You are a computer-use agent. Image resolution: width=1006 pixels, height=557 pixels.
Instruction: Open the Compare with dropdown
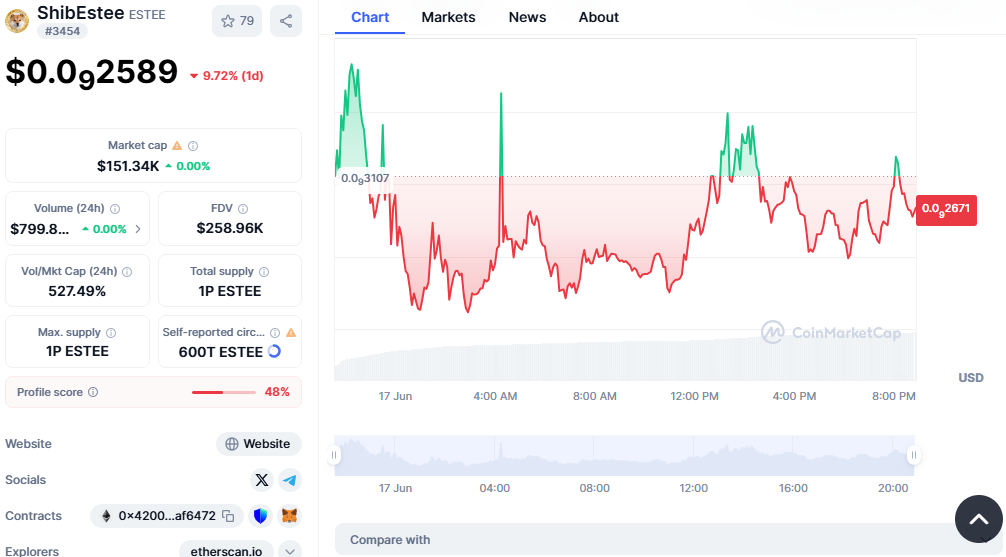point(670,540)
